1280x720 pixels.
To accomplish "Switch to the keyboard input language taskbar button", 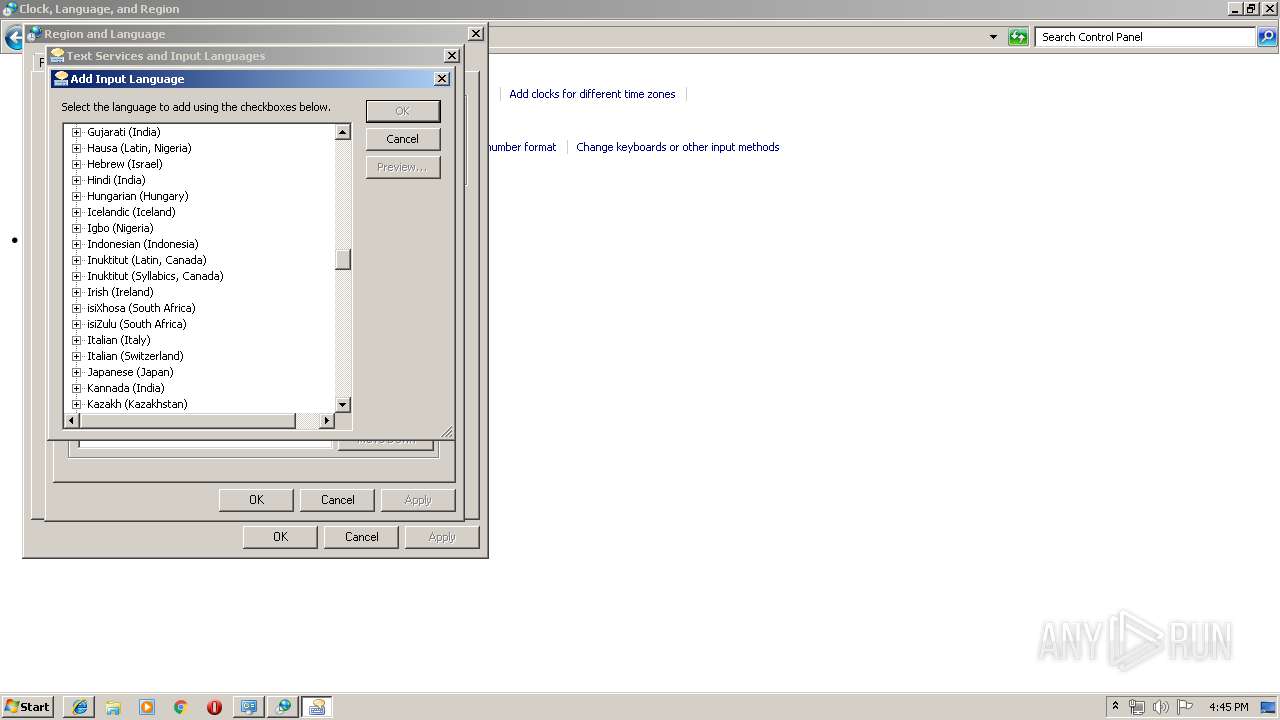I will (x=317, y=707).
